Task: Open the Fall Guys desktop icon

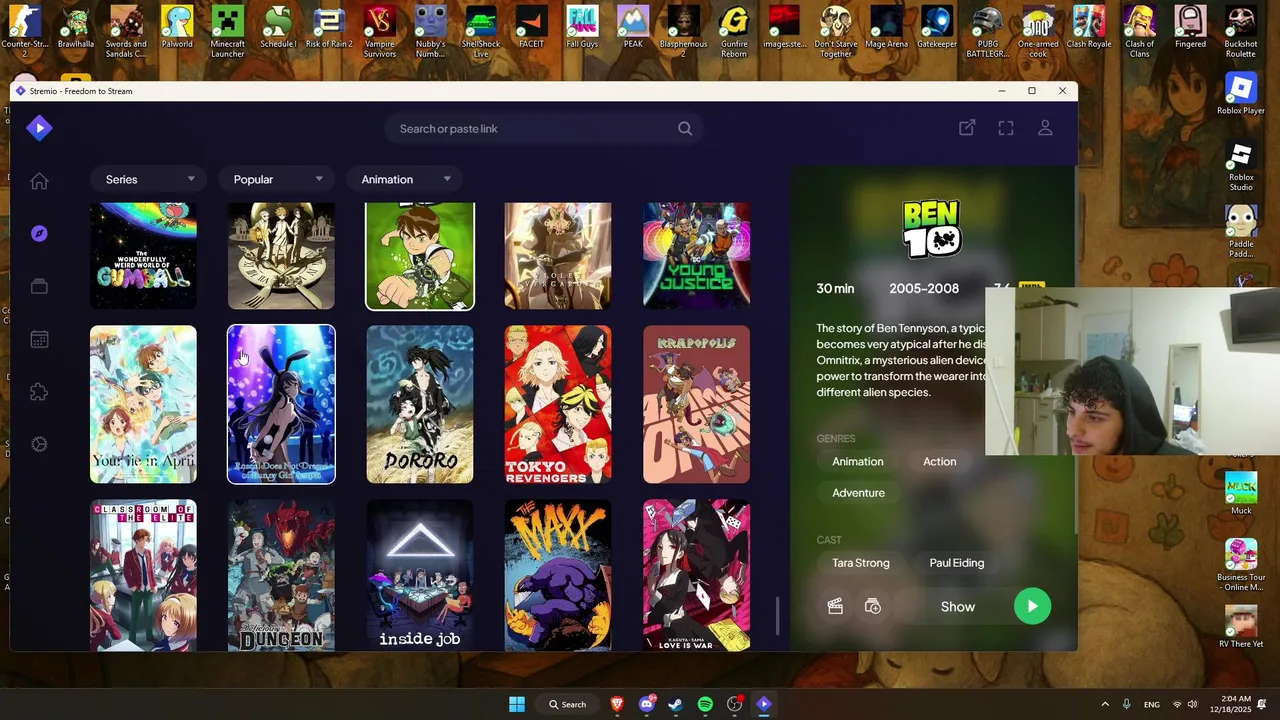Action: pyautogui.click(x=582, y=27)
